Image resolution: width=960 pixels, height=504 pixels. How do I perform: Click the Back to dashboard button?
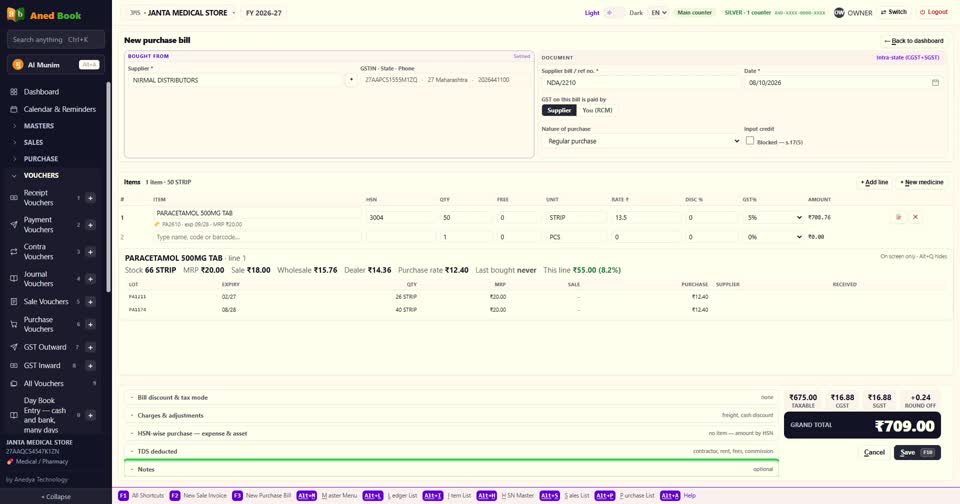click(x=913, y=41)
